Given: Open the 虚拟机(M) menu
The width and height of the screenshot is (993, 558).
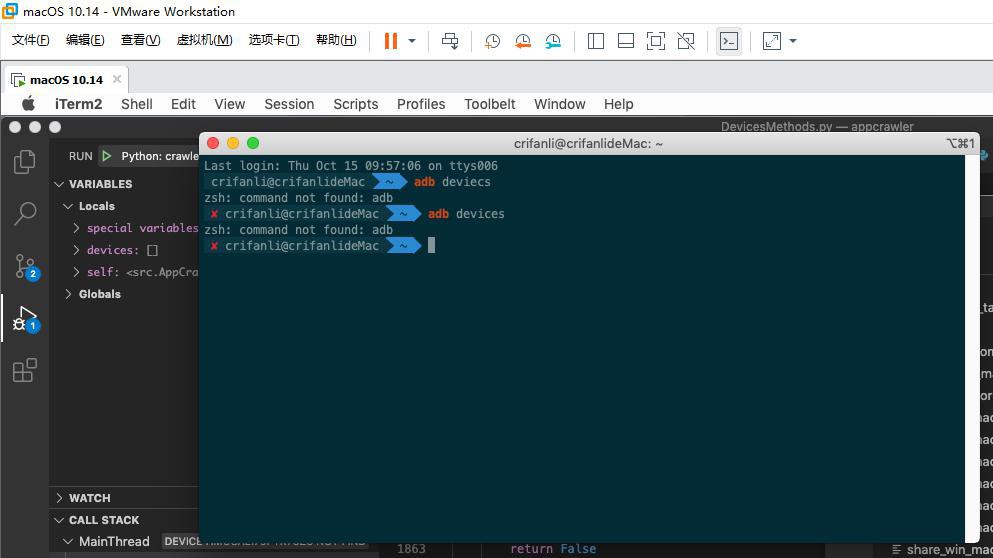Looking at the screenshot, I should click(204, 40).
